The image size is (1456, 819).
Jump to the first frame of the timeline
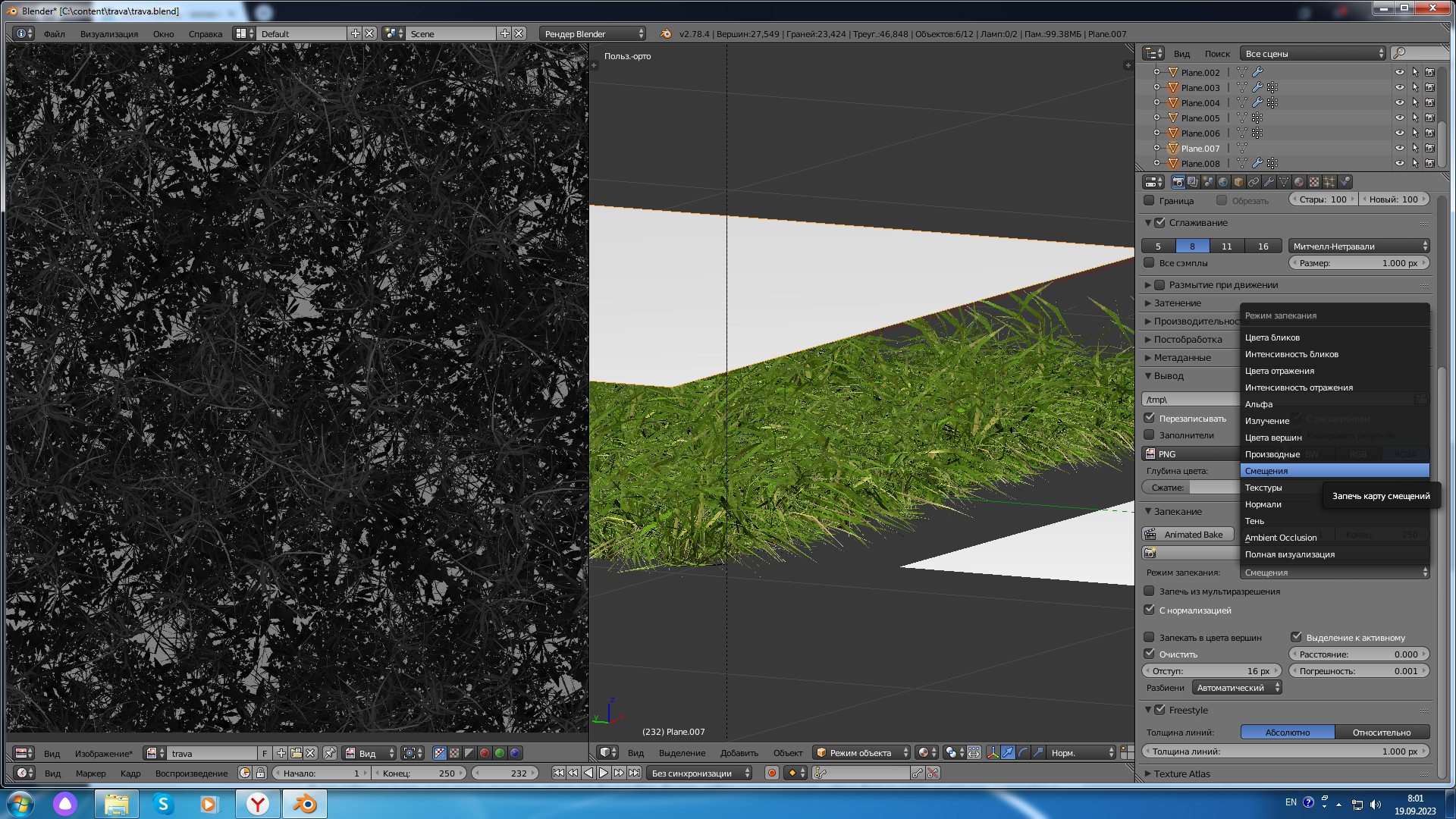(558, 773)
